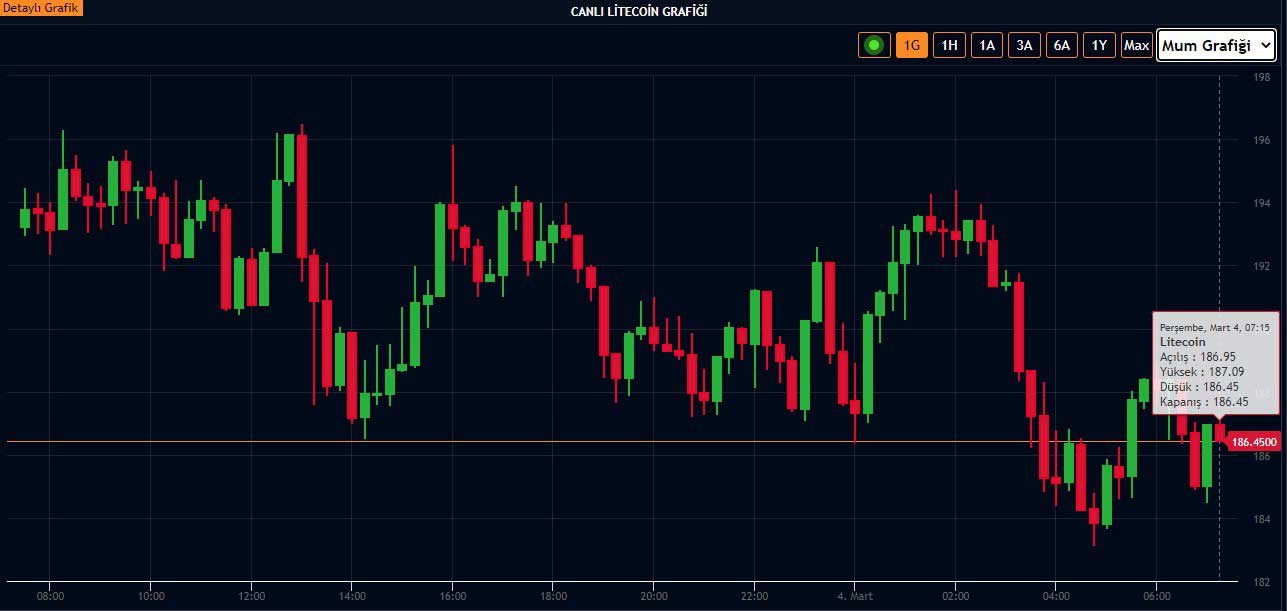Click the Litecoin name in the tooltip

click(x=1182, y=342)
